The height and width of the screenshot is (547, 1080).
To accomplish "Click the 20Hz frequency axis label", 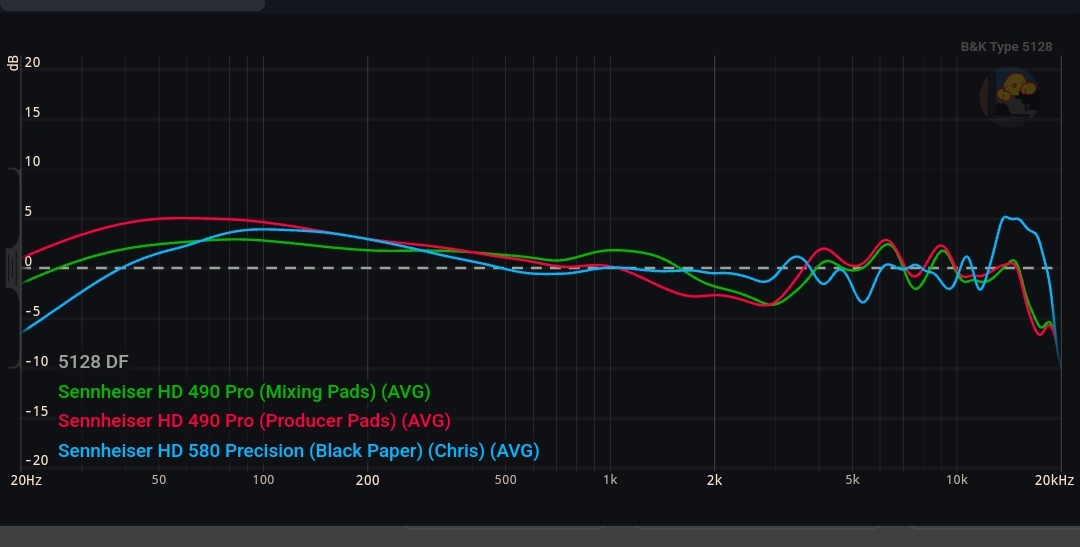I will click(x=26, y=480).
